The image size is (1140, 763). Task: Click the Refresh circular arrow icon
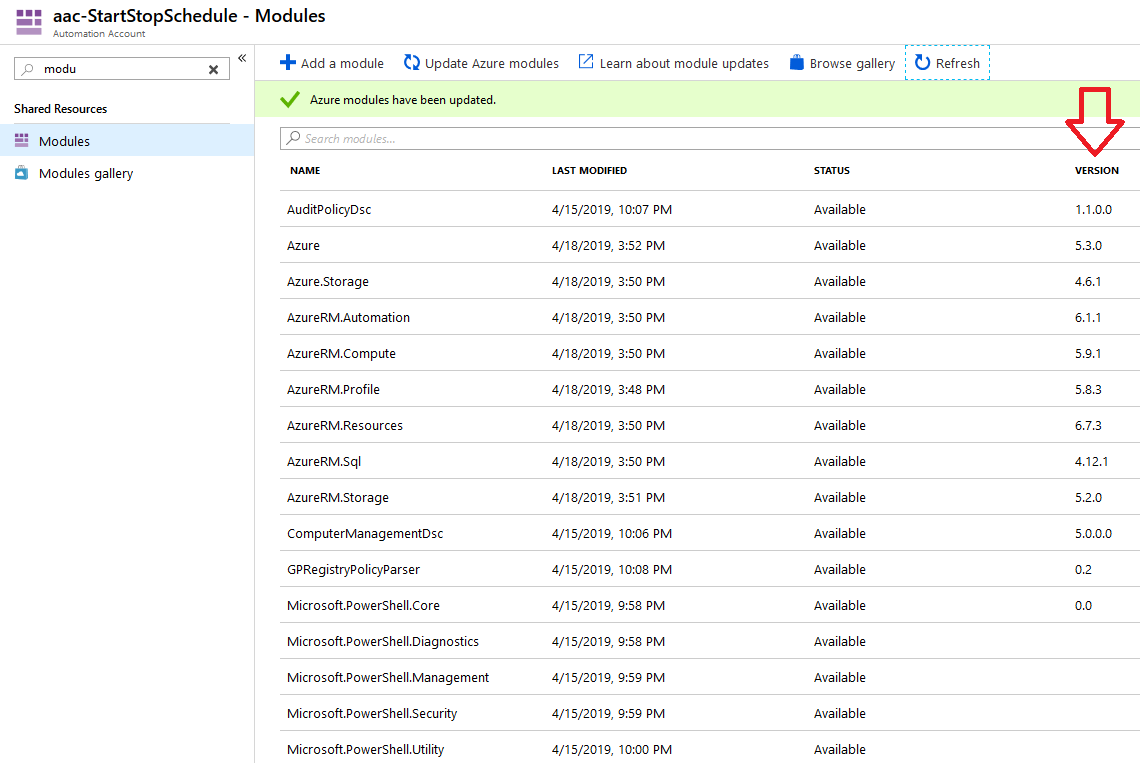tap(923, 63)
